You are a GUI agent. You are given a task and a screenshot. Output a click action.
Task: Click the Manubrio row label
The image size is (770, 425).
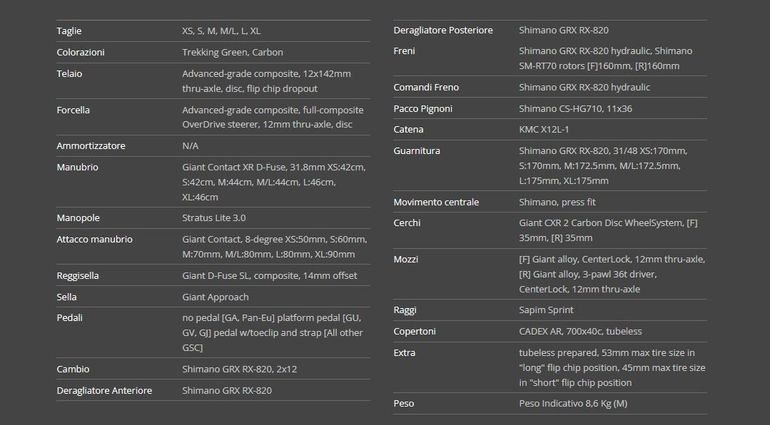coord(77,167)
